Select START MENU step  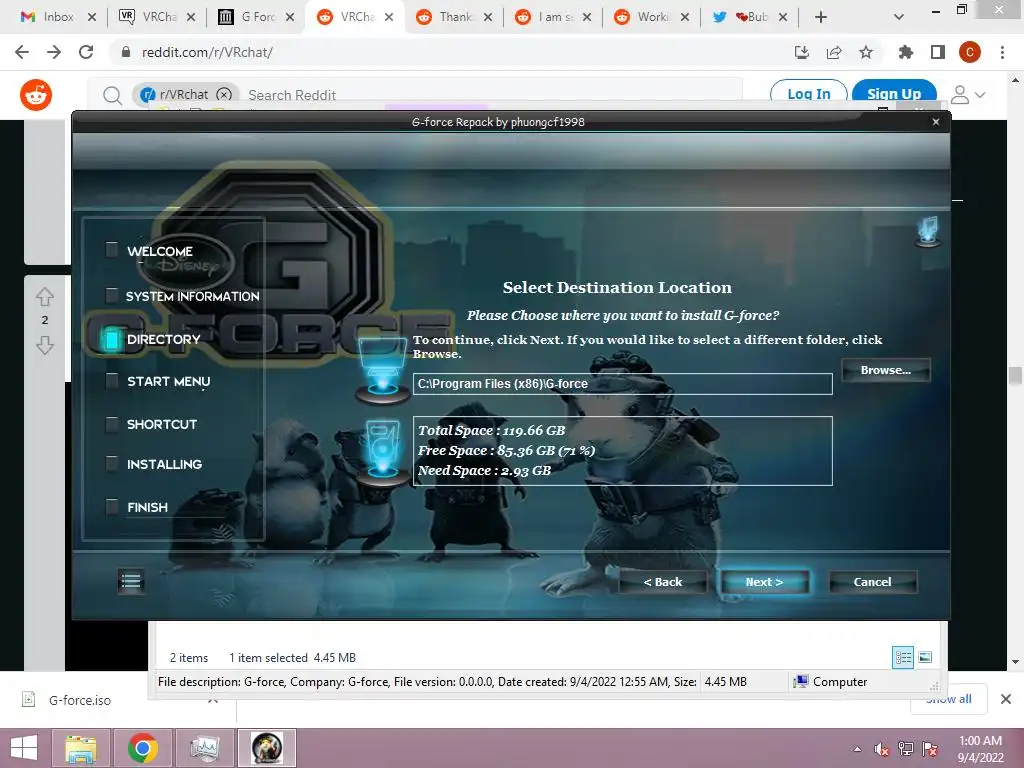168,381
